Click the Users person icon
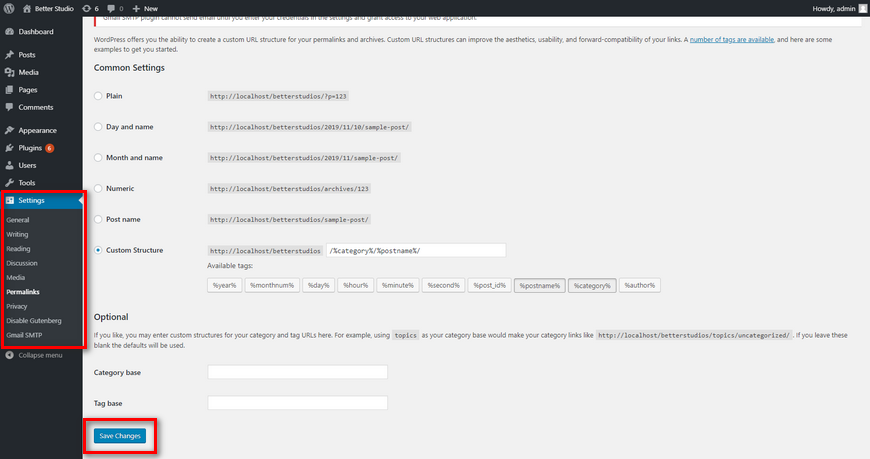Viewport: 870px width, 459px height. tap(9, 165)
